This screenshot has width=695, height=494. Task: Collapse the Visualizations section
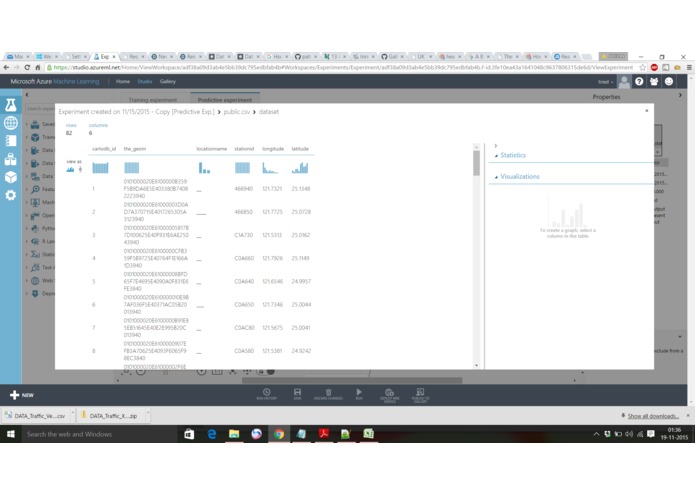click(x=496, y=177)
